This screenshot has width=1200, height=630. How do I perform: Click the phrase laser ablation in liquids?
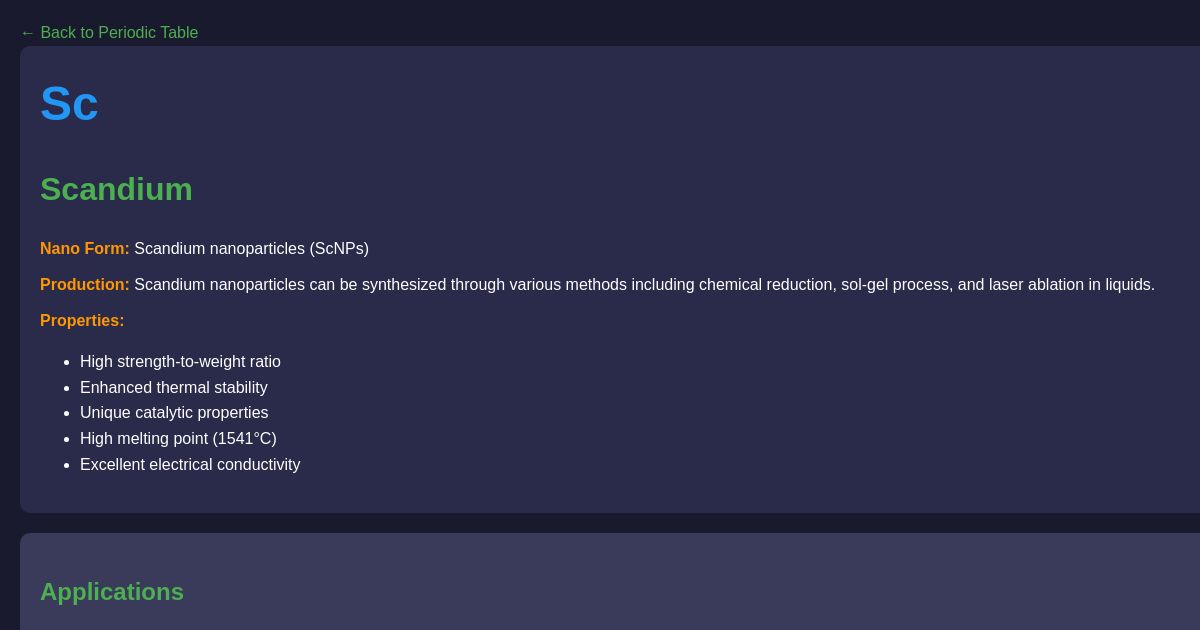(x=1071, y=285)
